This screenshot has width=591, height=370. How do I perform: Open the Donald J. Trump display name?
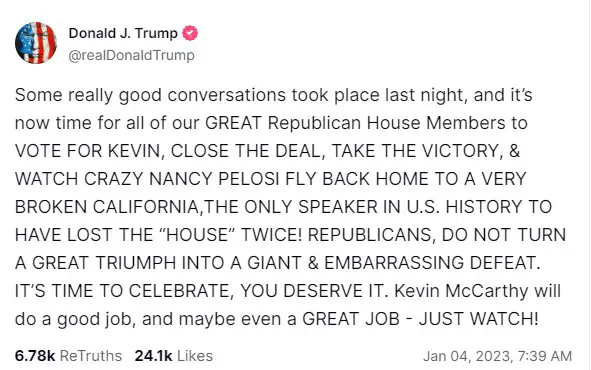pyautogui.click(x=123, y=33)
